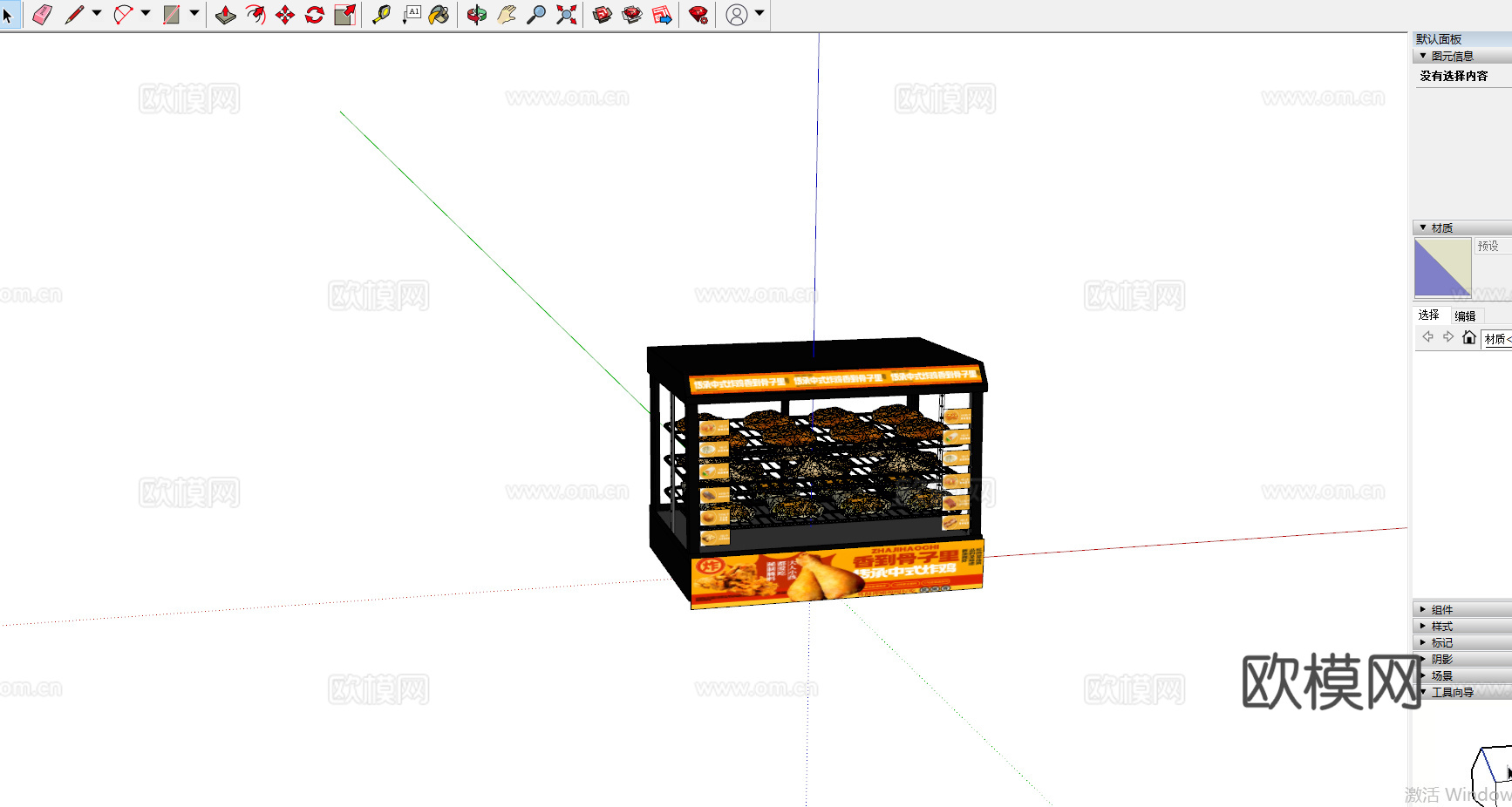Click the materials forward arrow

point(1448,337)
